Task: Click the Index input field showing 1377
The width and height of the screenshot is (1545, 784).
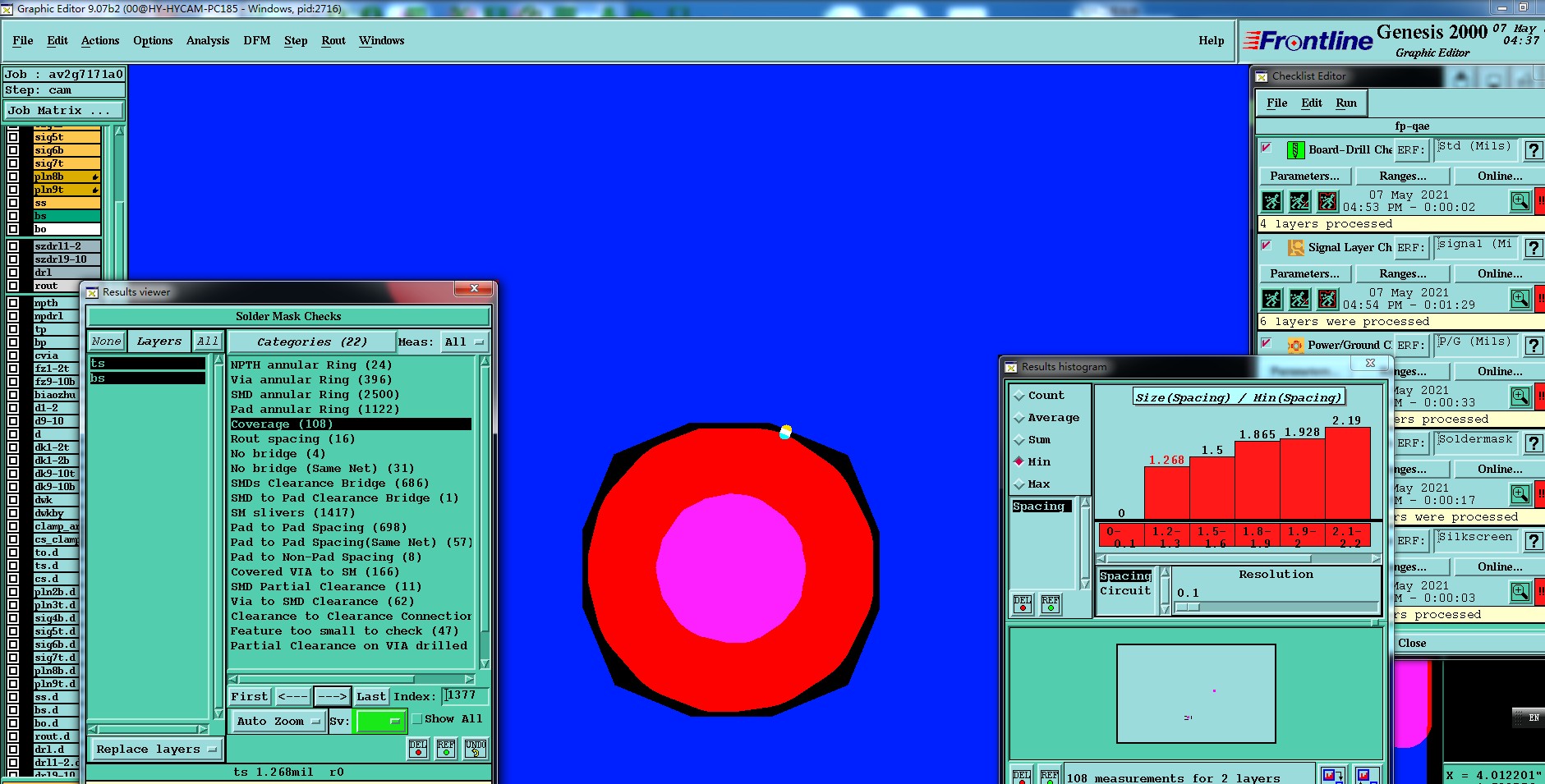Action: click(x=465, y=695)
